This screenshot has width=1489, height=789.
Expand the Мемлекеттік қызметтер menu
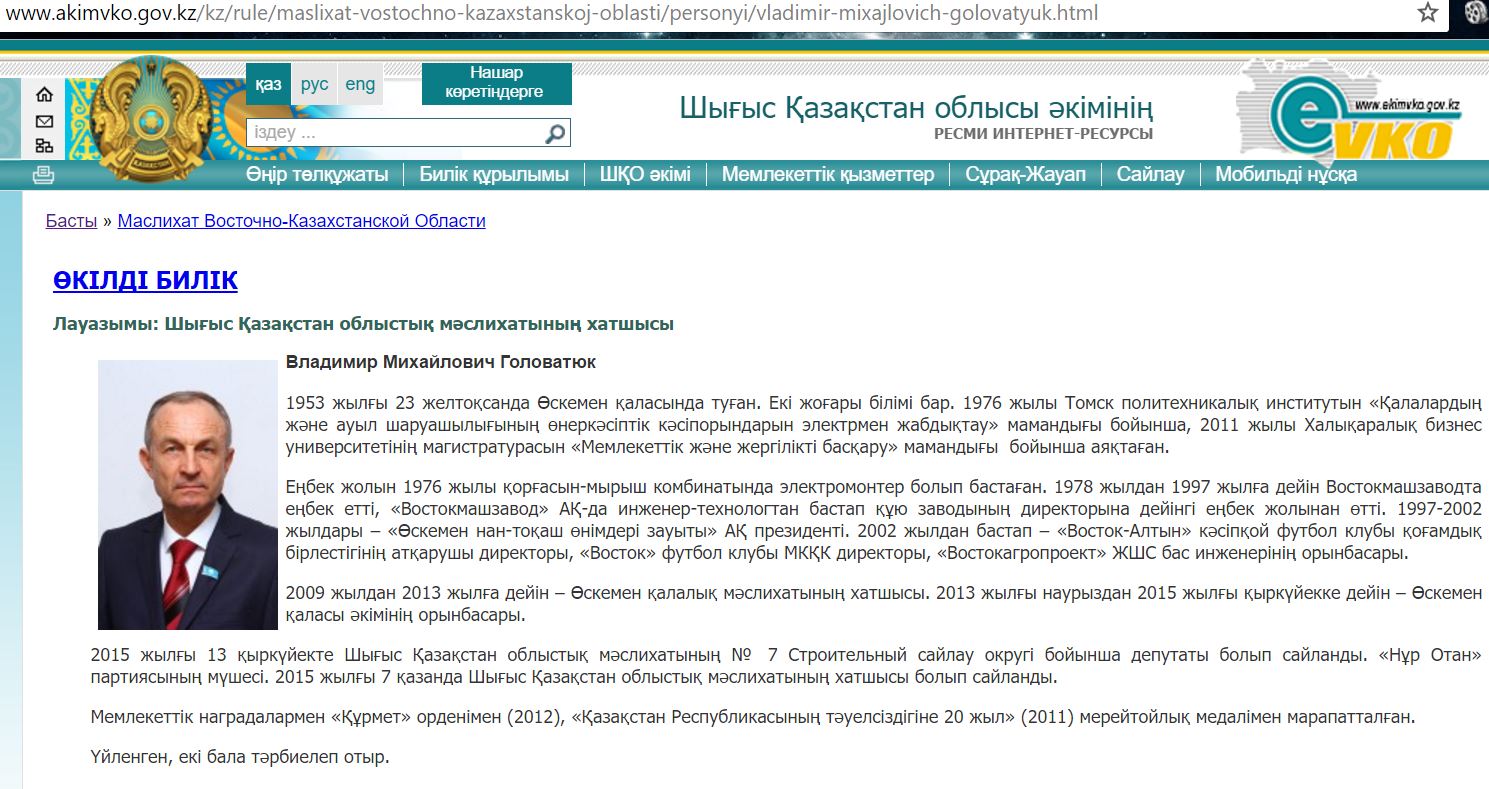coord(828,175)
